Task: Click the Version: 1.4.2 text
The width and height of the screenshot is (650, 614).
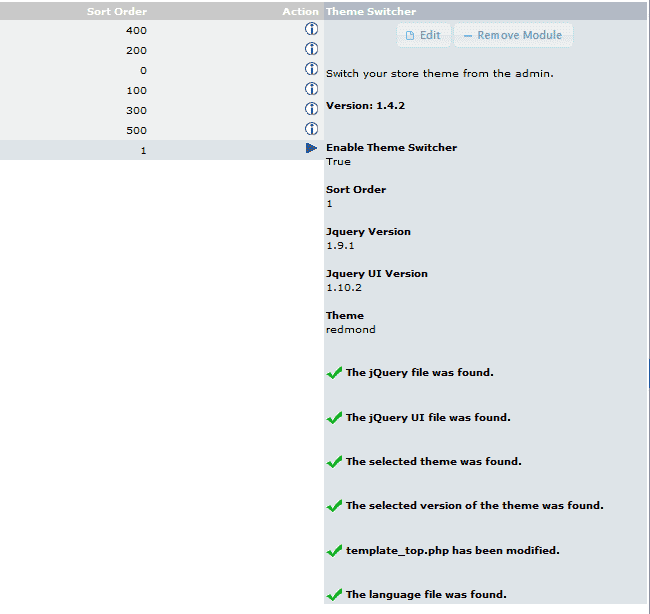Action: coord(365,106)
